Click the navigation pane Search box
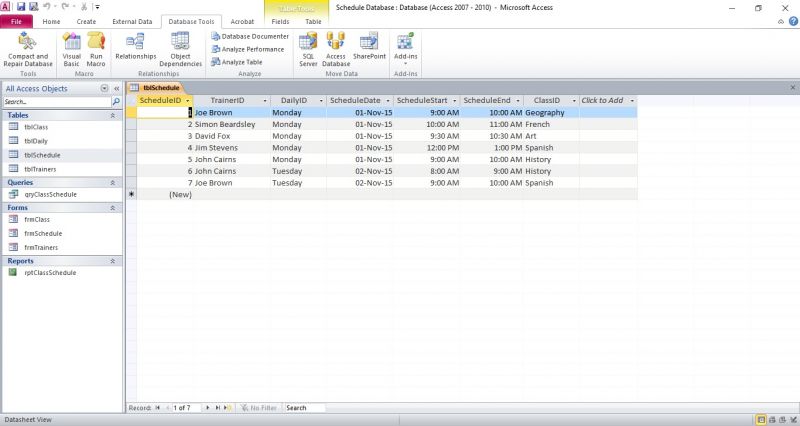This screenshot has width=800, height=426. pos(55,102)
